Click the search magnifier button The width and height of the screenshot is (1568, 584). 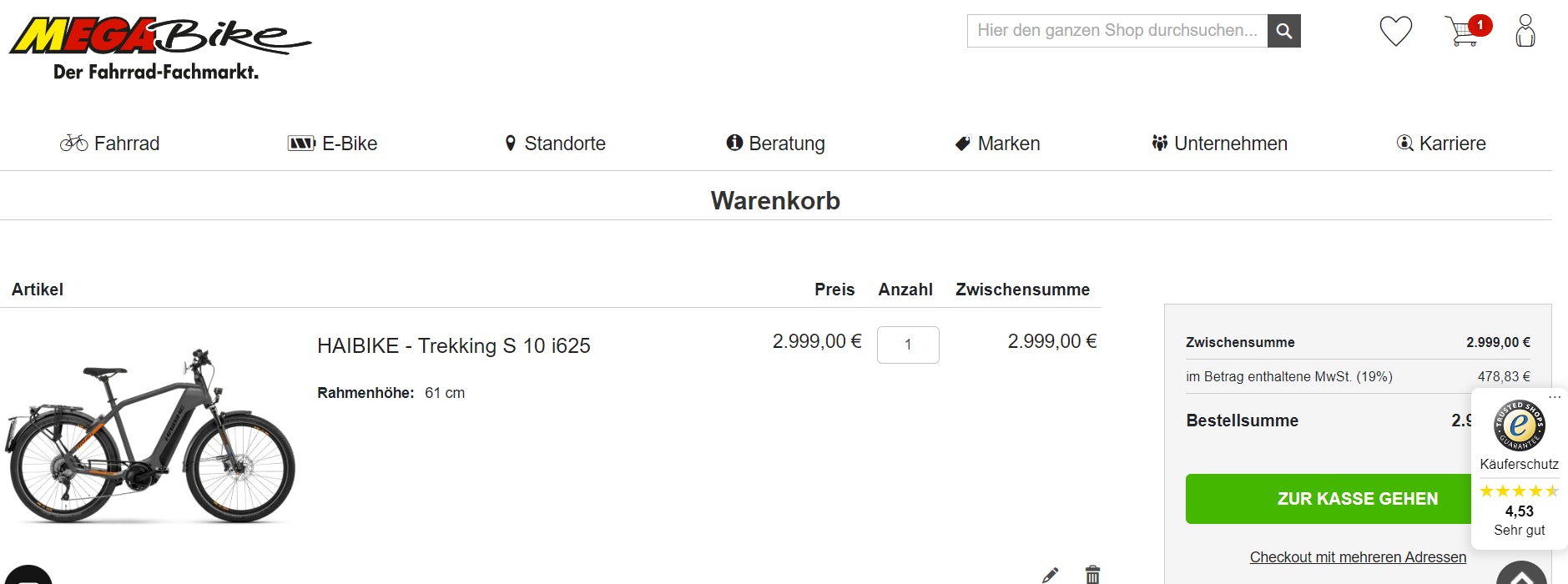[x=1283, y=32]
